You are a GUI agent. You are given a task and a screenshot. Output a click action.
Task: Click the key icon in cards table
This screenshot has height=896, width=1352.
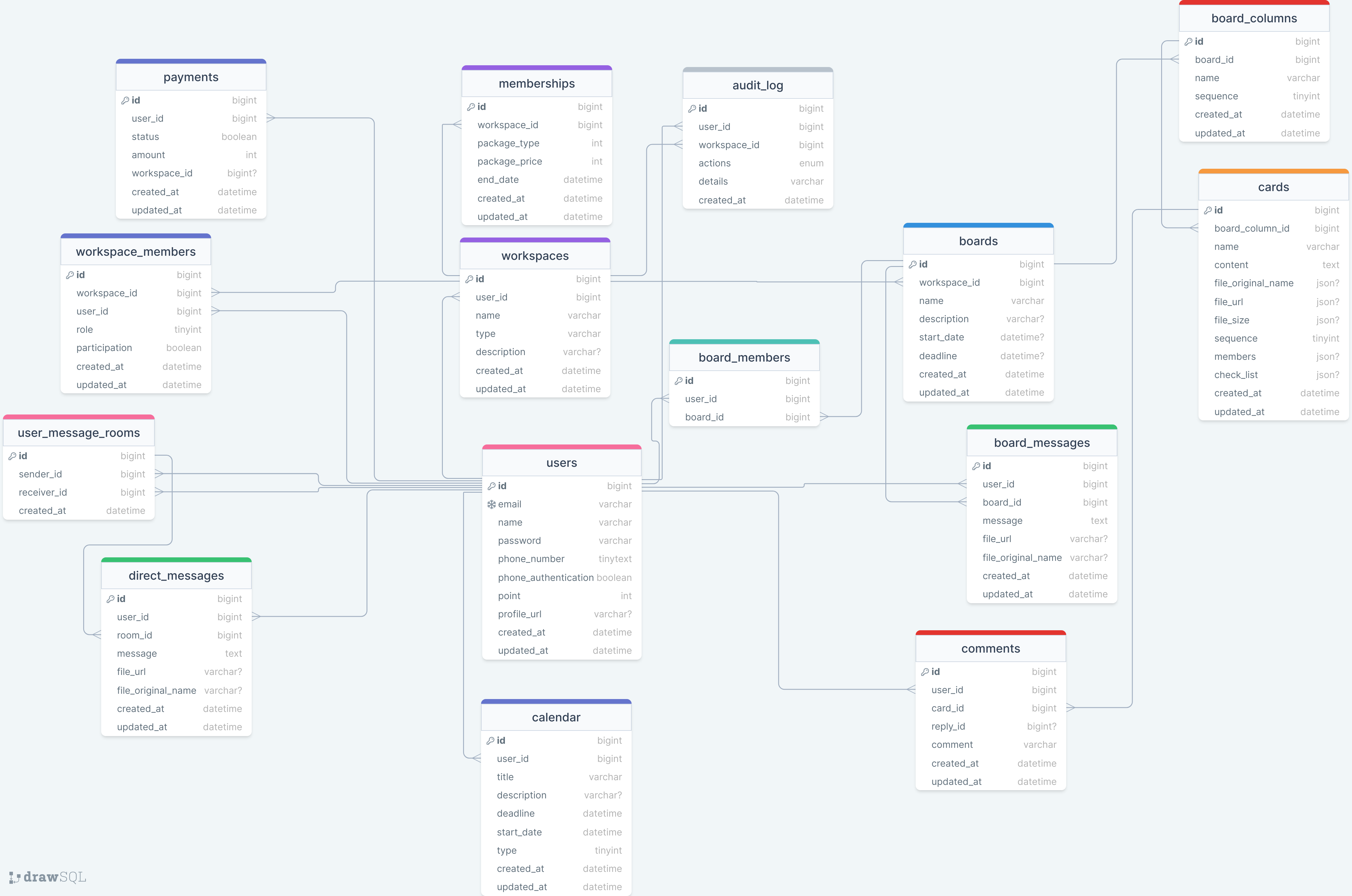pyautogui.click(x=1207, y=210)
